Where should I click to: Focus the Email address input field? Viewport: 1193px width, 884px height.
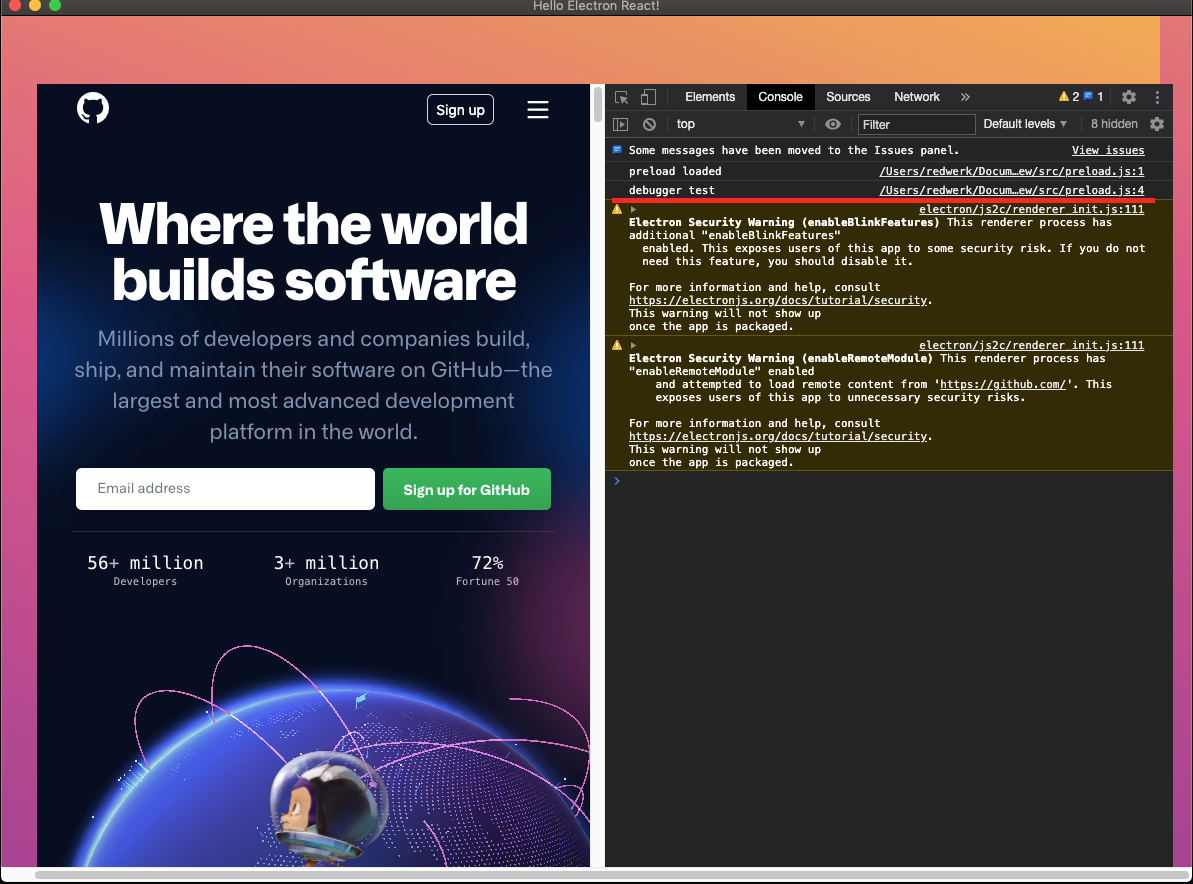(x=225, y=489)
